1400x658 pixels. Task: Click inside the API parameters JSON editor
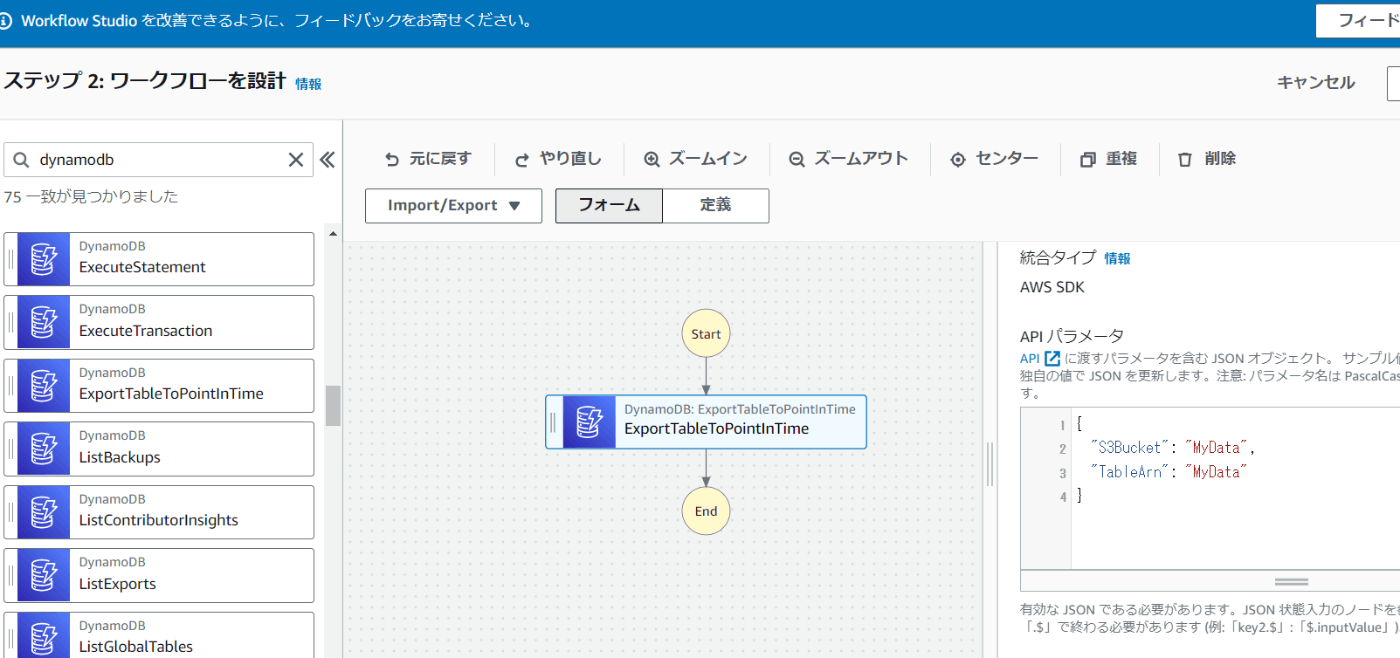point(1235,489)
